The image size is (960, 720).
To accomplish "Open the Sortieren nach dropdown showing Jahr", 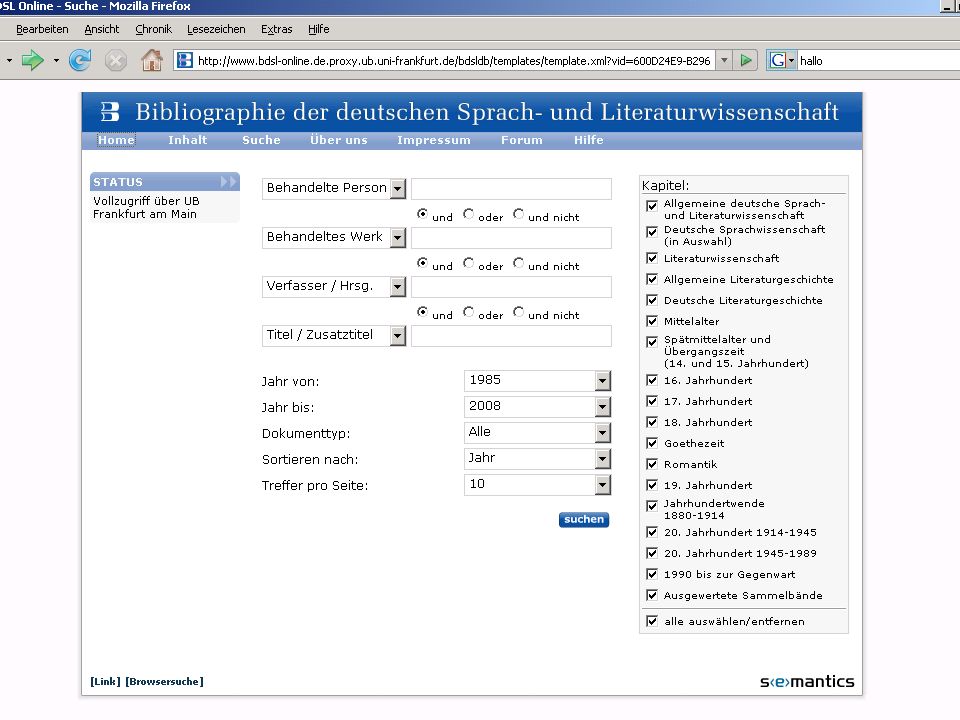I will [602, 459].
